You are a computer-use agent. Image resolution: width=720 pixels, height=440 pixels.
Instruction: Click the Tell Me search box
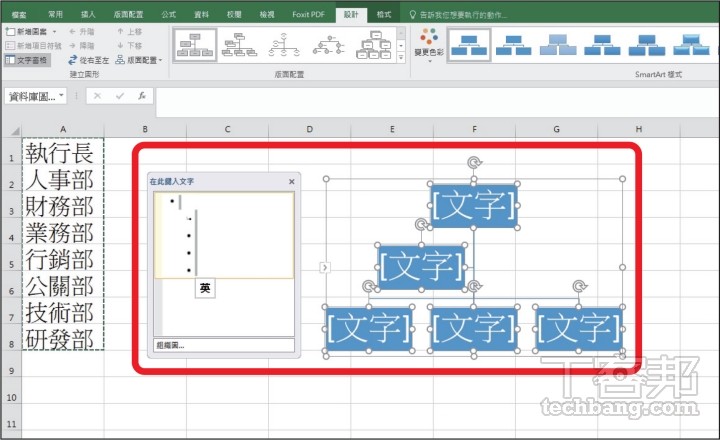pos(459,15)
